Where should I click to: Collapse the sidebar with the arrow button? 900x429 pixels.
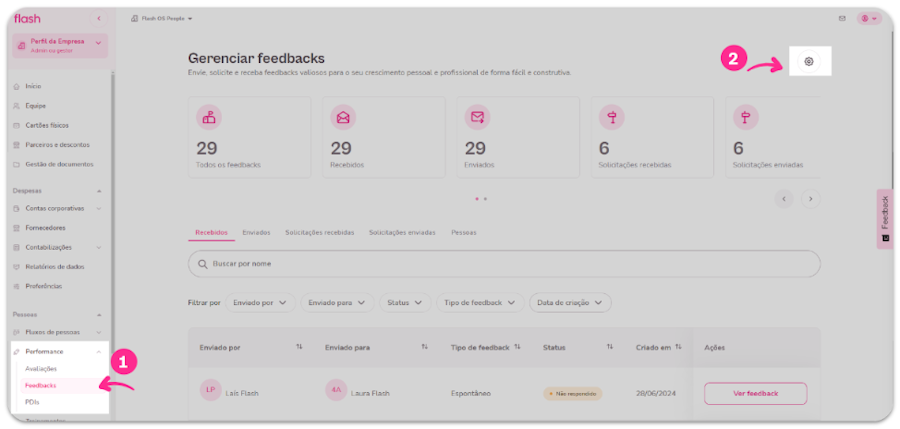99,19
